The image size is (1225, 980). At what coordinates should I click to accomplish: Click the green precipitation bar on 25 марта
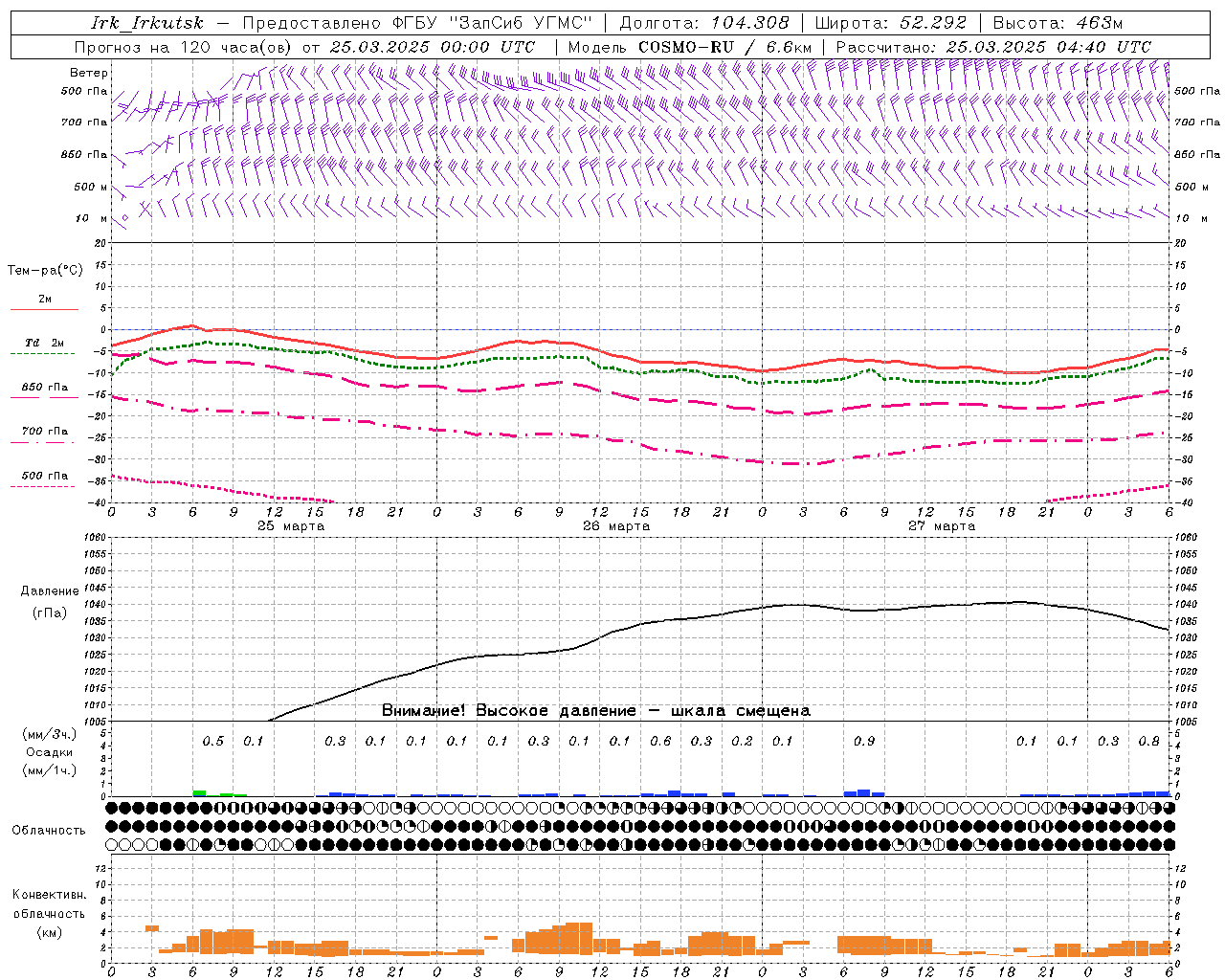coord(199,793)
